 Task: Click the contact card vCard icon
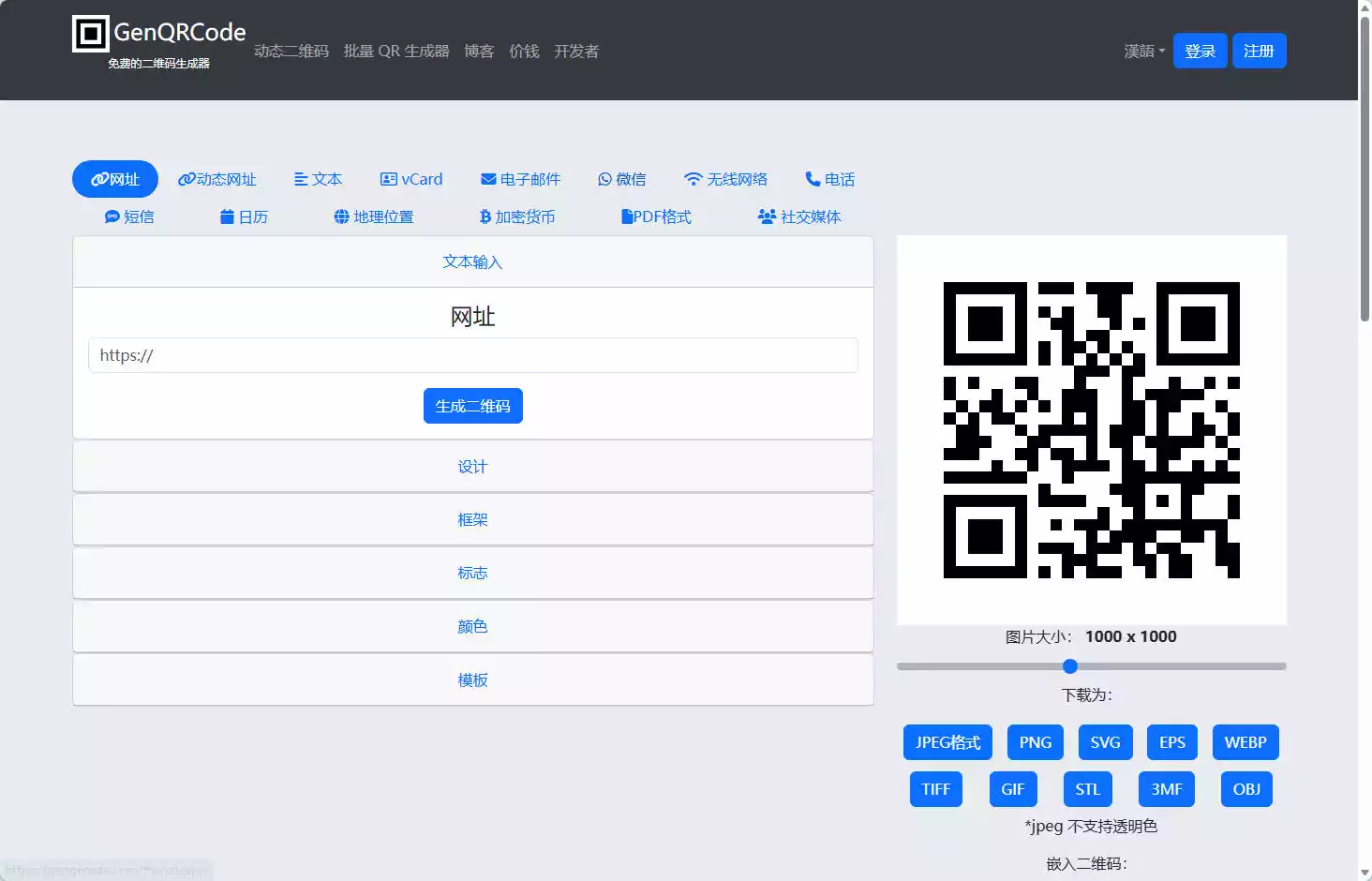click(x=389, y=179)
